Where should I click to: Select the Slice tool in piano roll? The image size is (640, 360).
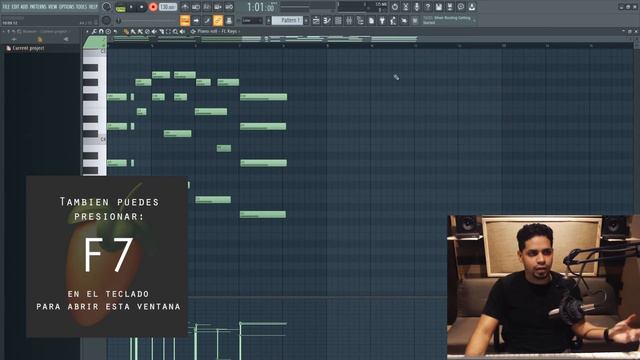coord(161,31)
